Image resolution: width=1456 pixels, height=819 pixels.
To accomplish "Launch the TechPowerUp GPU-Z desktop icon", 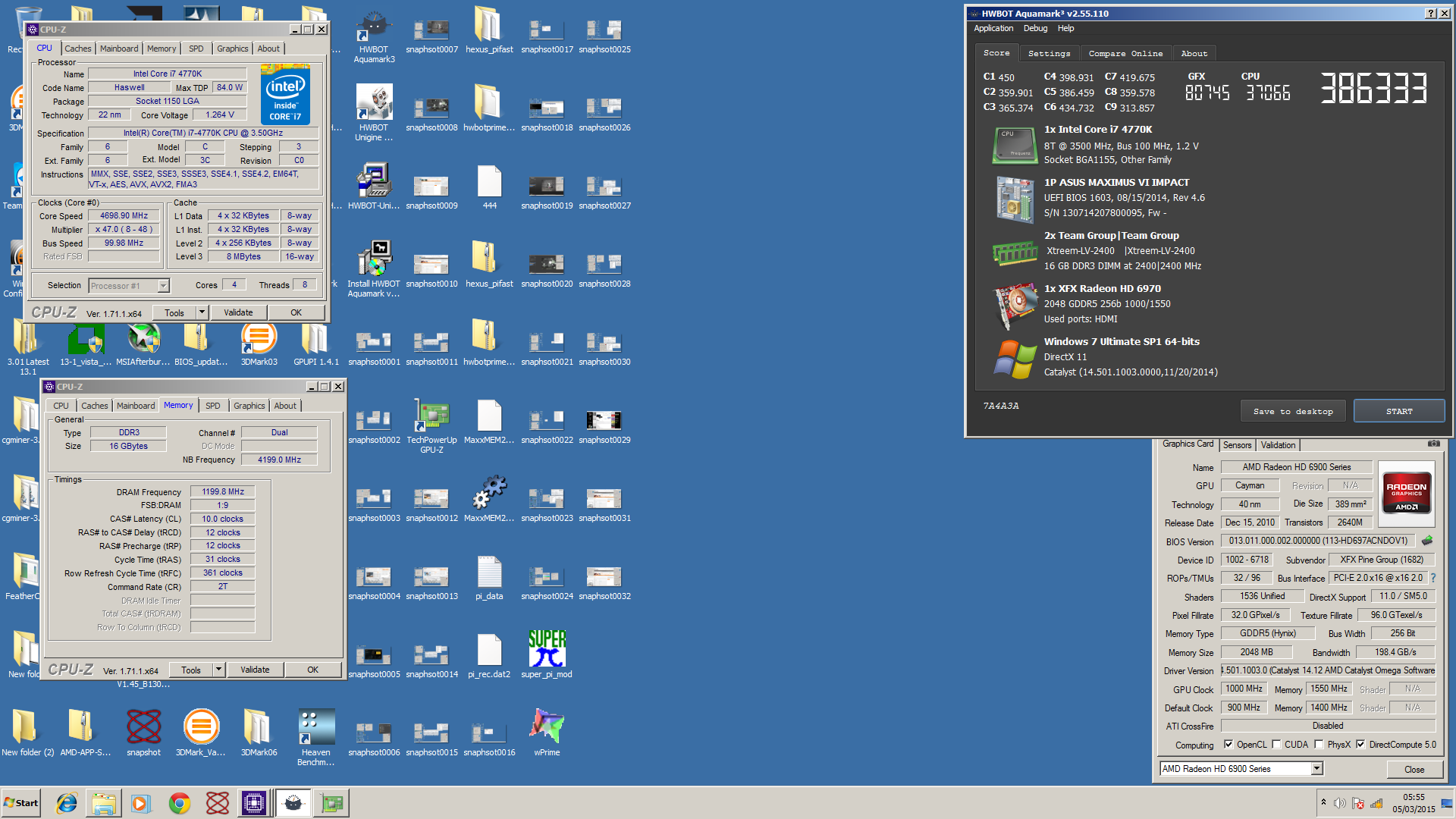I will click(431, 426).
